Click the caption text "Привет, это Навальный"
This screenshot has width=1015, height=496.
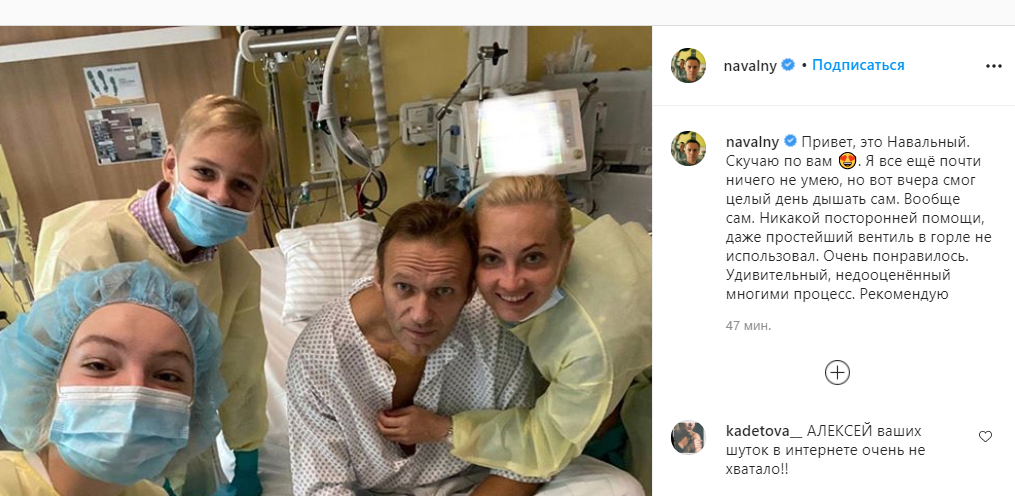click(873, 141)
